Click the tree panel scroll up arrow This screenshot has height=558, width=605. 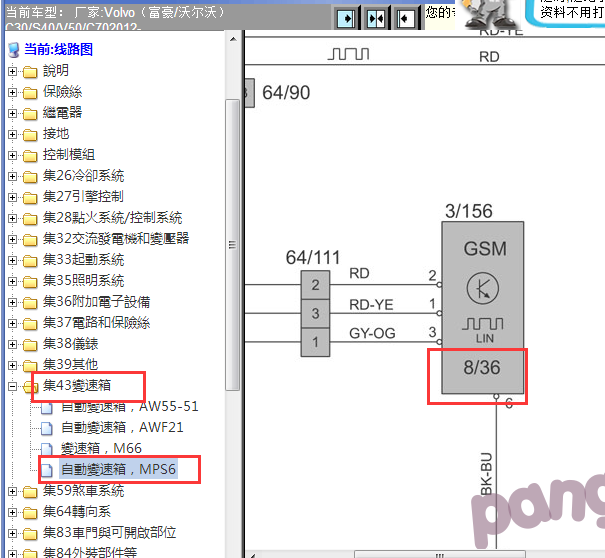click(233, 39)
